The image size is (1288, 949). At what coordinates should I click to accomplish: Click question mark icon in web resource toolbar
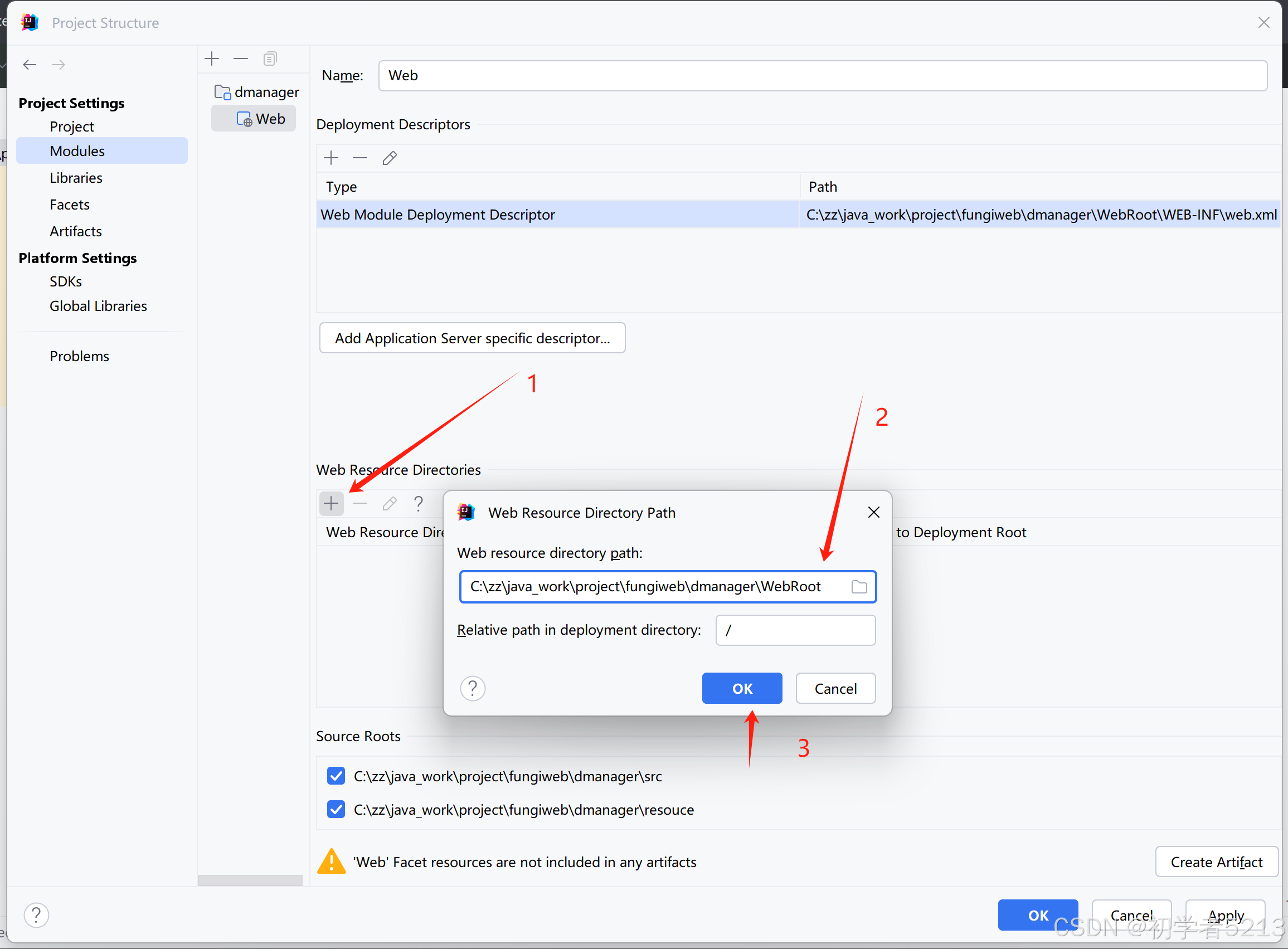418,504
